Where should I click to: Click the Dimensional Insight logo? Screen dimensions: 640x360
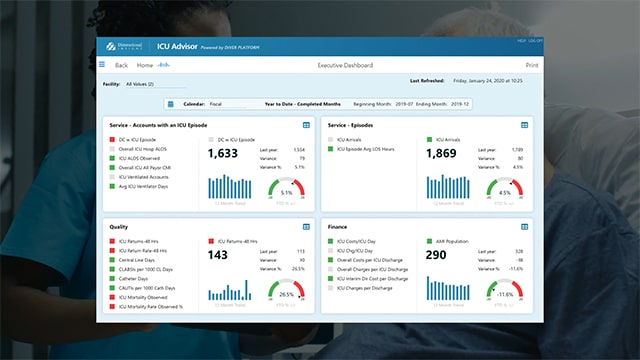[124, 47]
